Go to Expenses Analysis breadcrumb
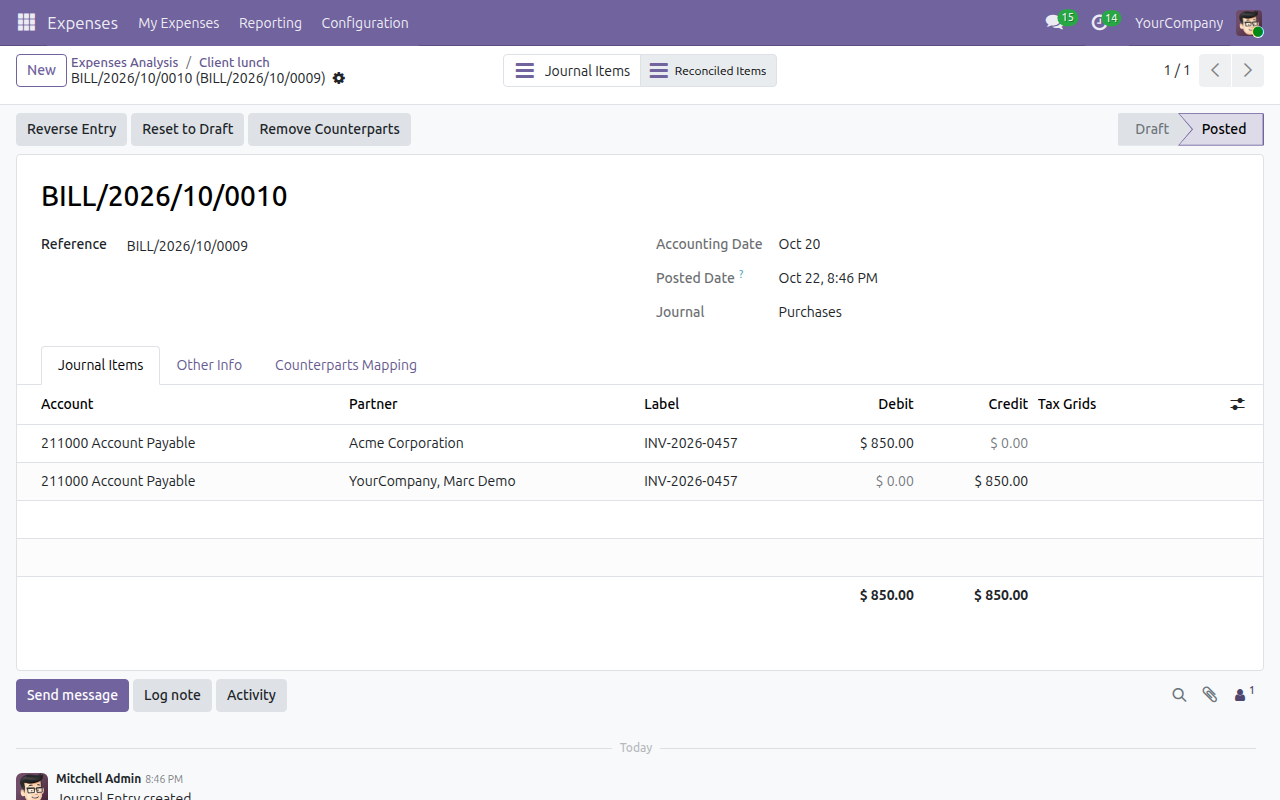Screen dimensions: 1280x800 125,62
